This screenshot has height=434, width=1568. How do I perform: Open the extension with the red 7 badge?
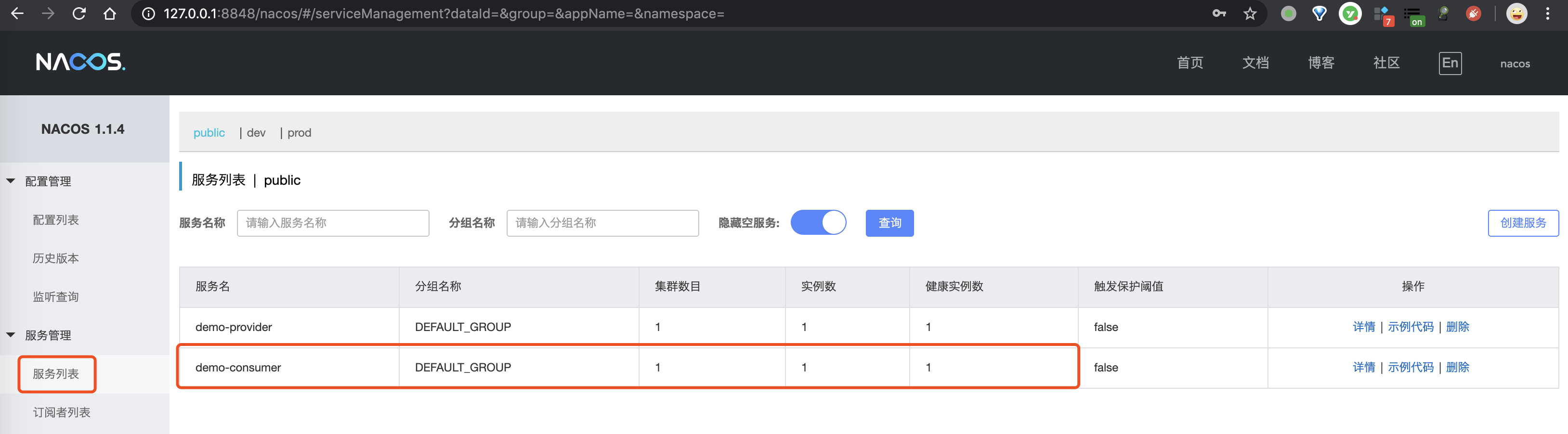click(x=1383, y=15)
